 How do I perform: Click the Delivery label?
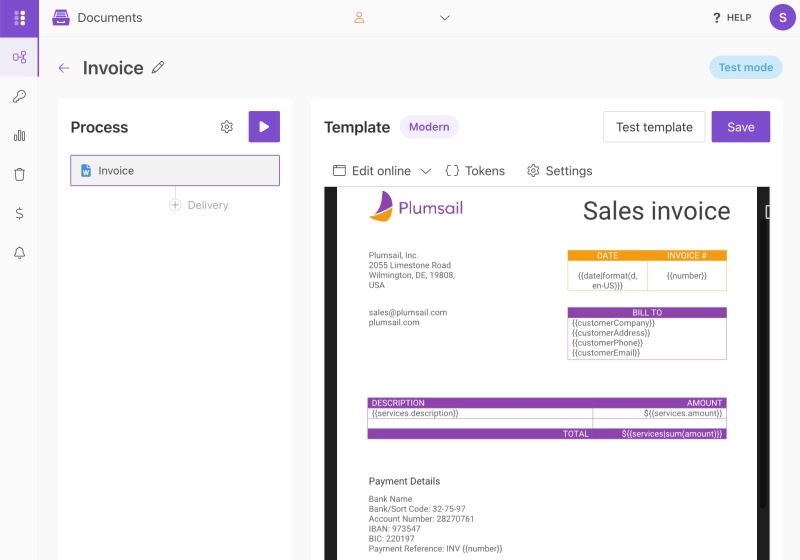(208, 205)
